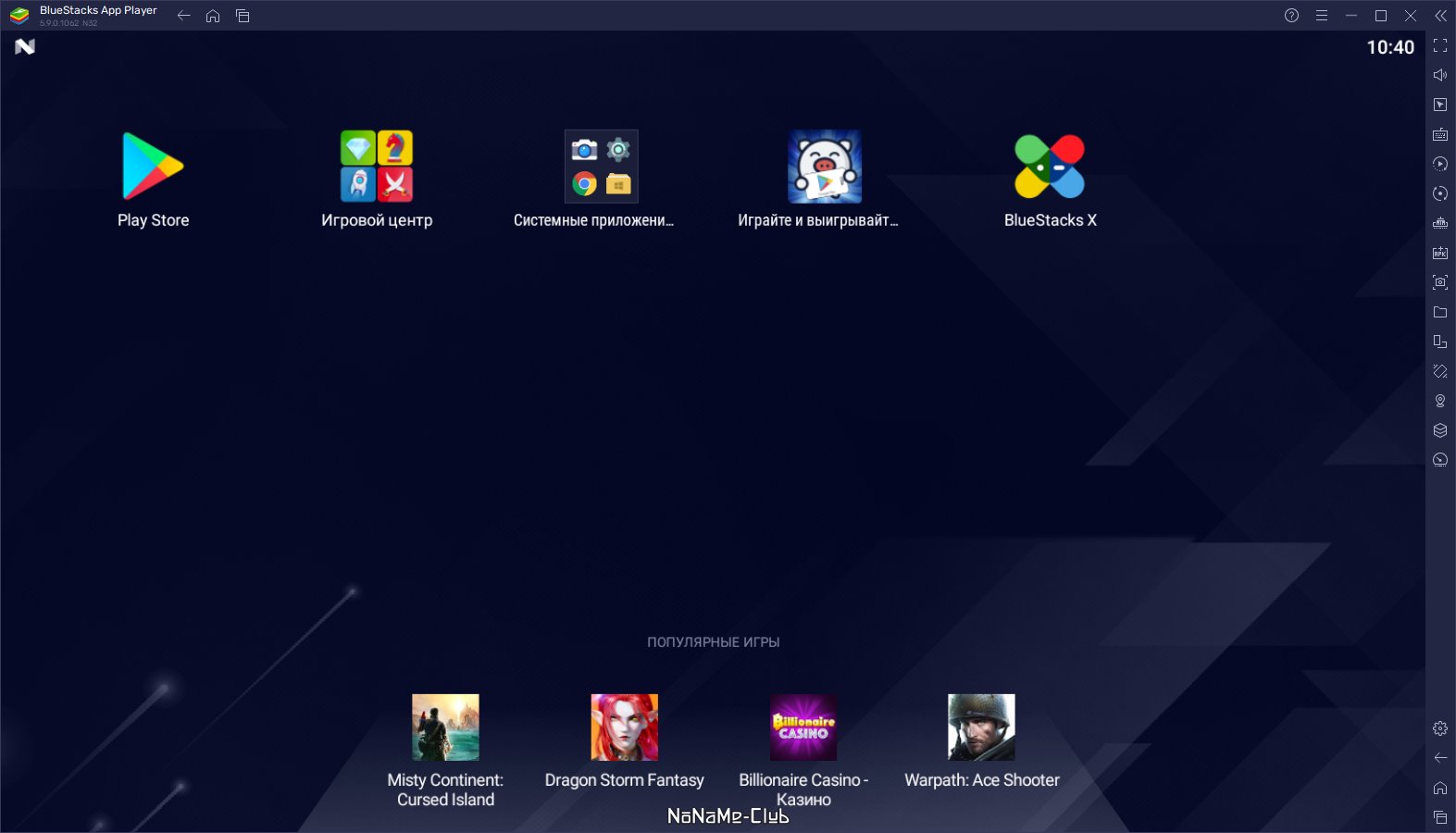The height and width of the screenshot is (833, 1456).
Task: Click the Warpath: Ace Shooter game thumbnail
Action: coord(981,727)
